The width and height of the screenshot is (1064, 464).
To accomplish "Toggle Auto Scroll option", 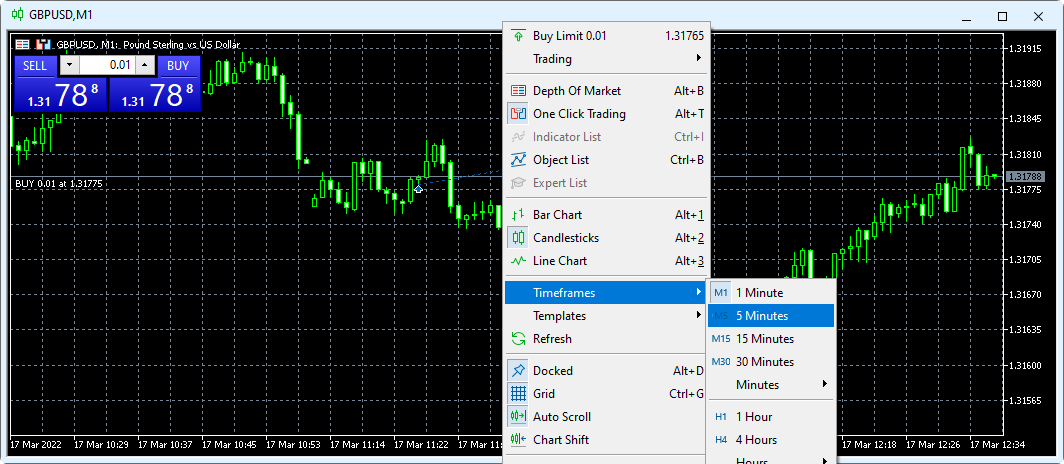I will (x=605, y=417).
